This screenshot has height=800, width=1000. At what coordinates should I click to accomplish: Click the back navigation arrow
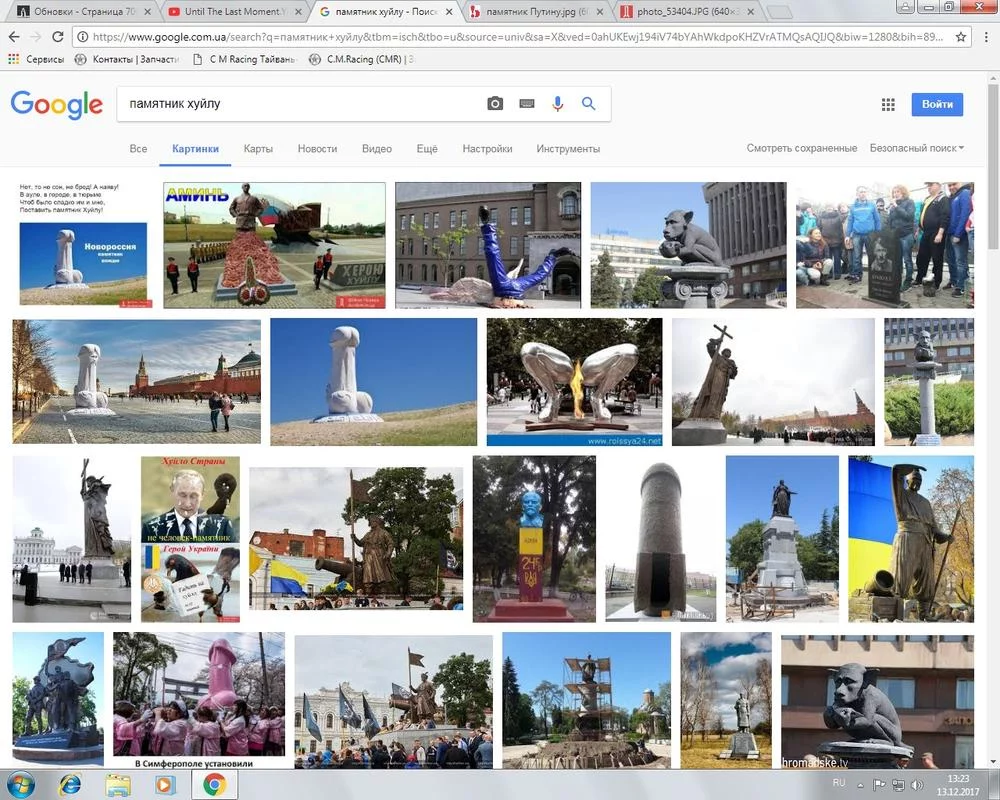click(x=15, y=34)
